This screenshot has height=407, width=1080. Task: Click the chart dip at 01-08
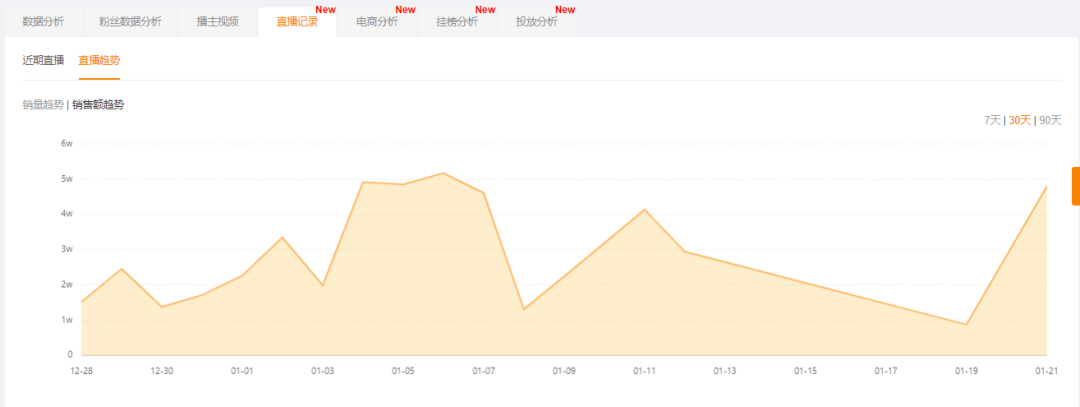[x=524, y=309]
